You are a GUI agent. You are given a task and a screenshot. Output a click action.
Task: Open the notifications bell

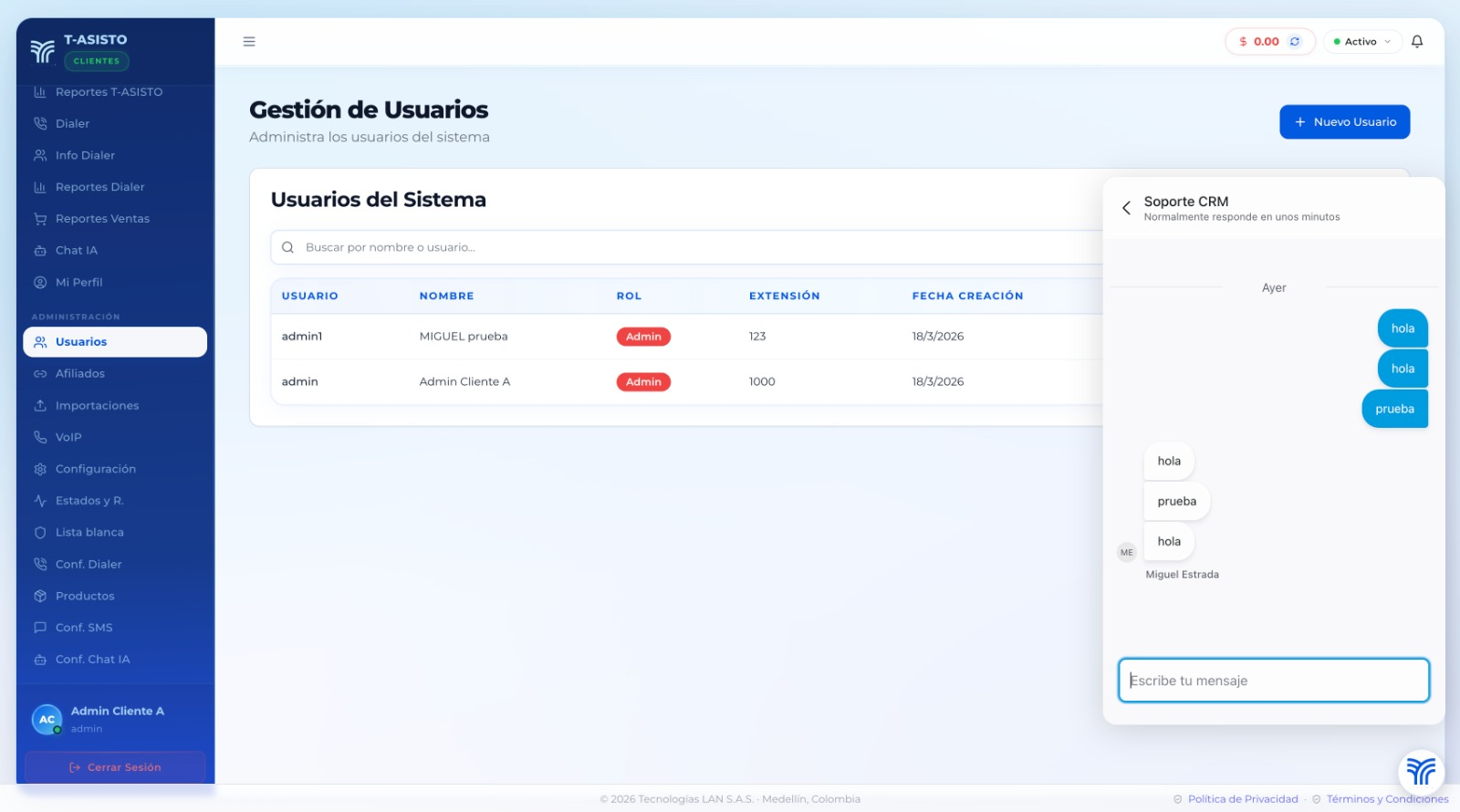pyautogui.click(x=1417, y=42)
